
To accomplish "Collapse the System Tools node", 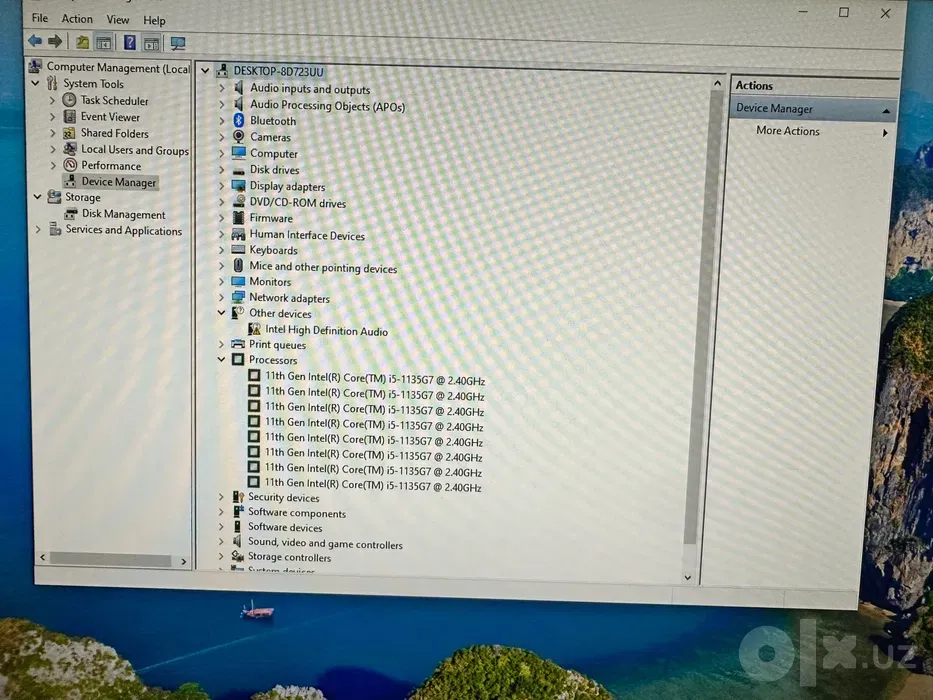I will point(36,83).
